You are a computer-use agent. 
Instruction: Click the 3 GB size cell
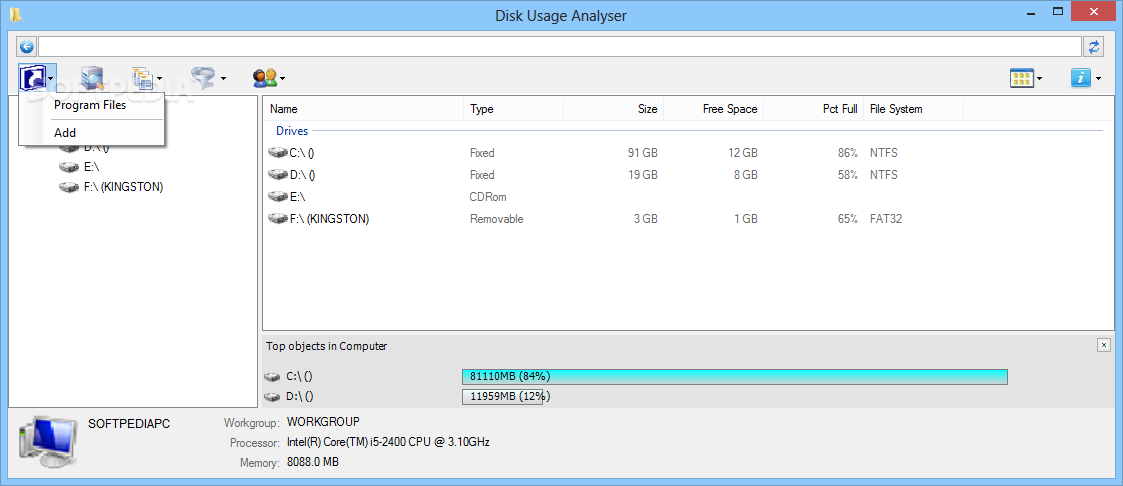[x=645, y=218]
